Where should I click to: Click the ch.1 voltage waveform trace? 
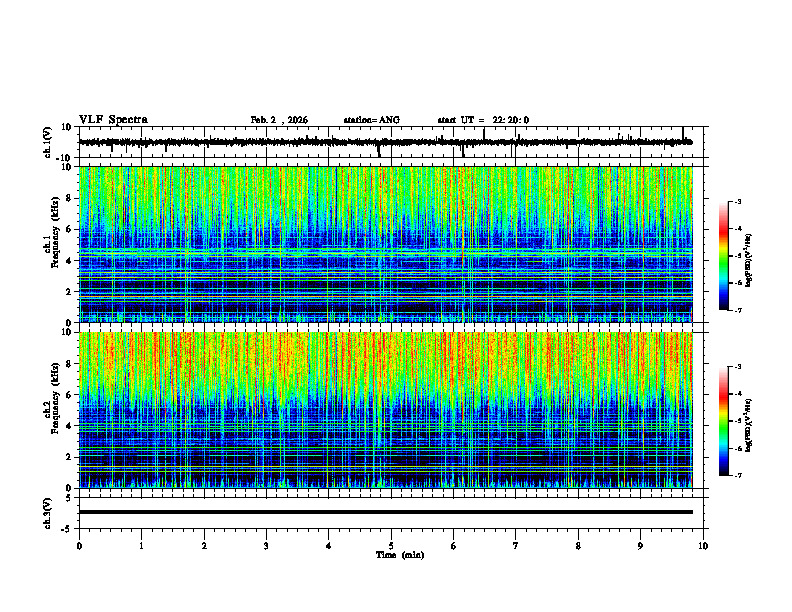click(385, 142)
